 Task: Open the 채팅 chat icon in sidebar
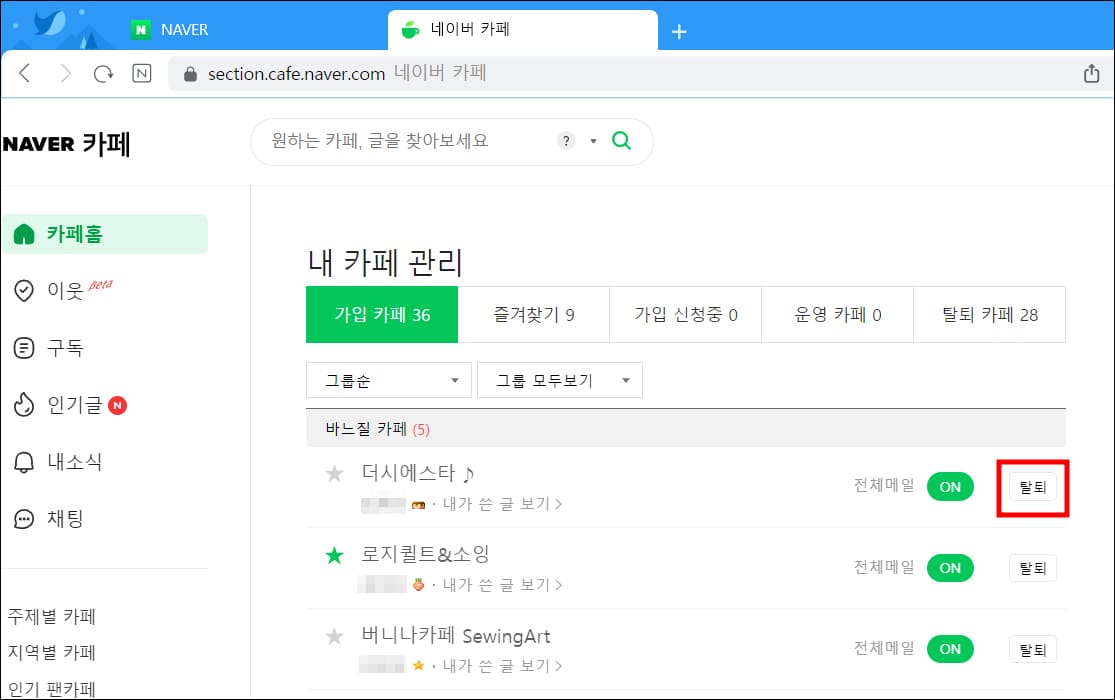(22, 519)
